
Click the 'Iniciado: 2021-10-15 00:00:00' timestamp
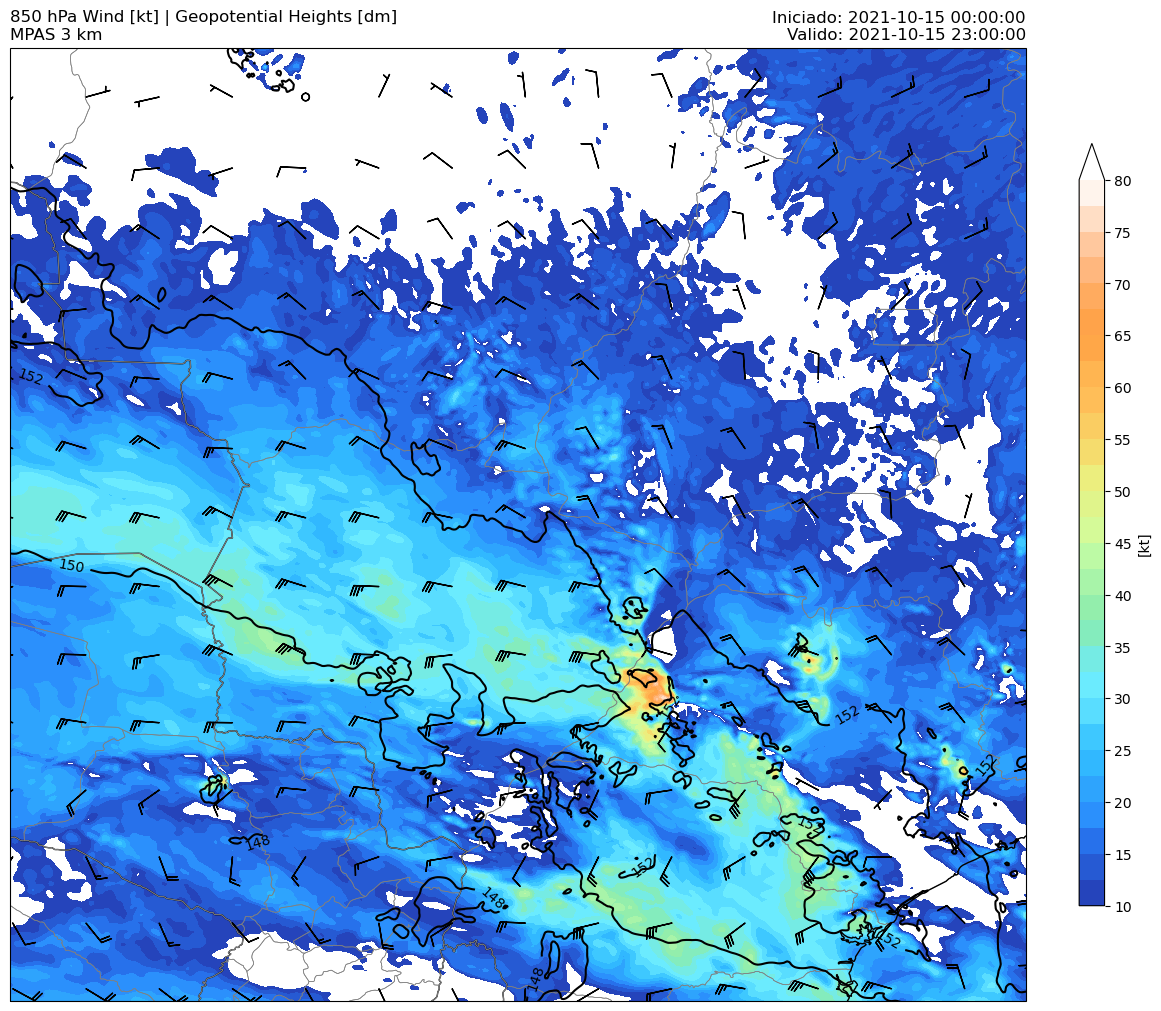pos(898,17)
